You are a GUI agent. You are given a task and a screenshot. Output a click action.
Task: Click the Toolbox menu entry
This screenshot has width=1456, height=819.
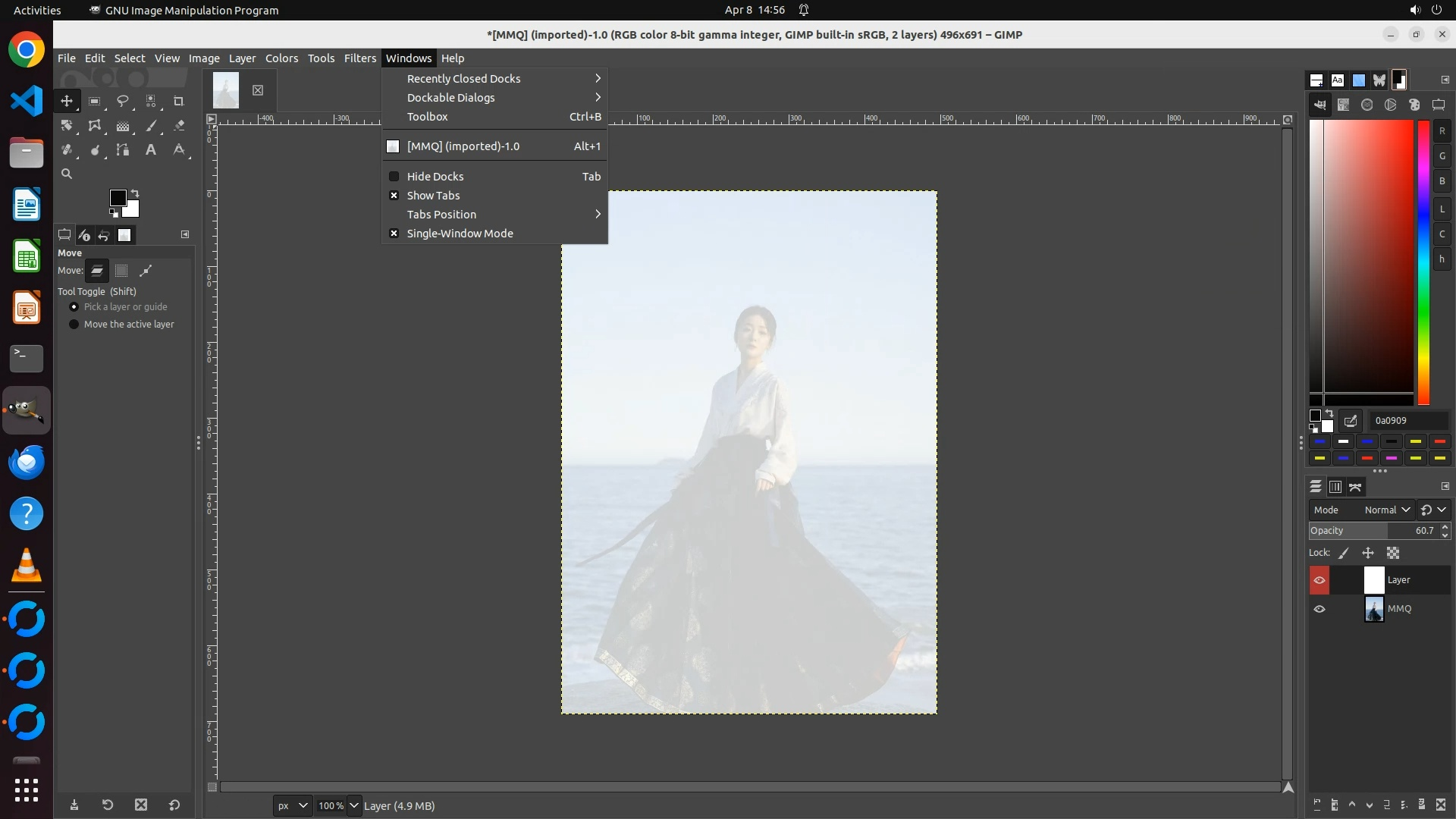(x=428, y=117)
